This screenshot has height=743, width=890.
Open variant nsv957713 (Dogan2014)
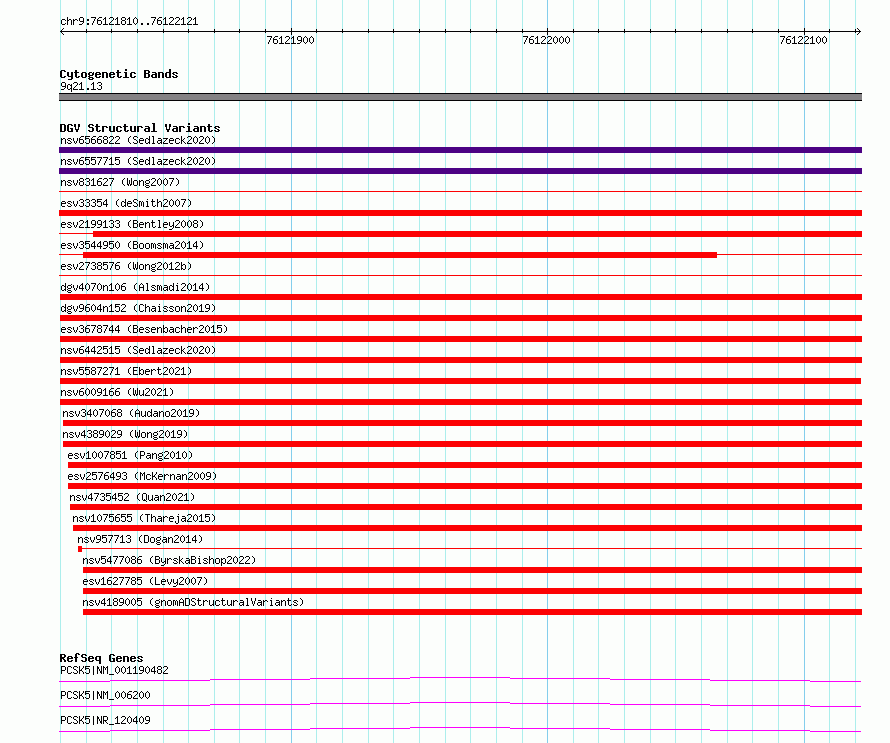(x=140, y=539)
